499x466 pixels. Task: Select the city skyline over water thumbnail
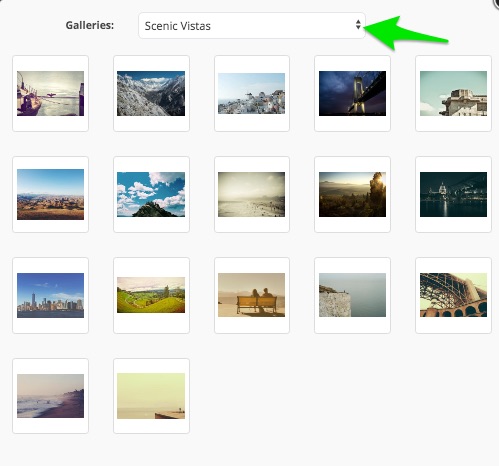coord(50,295)
